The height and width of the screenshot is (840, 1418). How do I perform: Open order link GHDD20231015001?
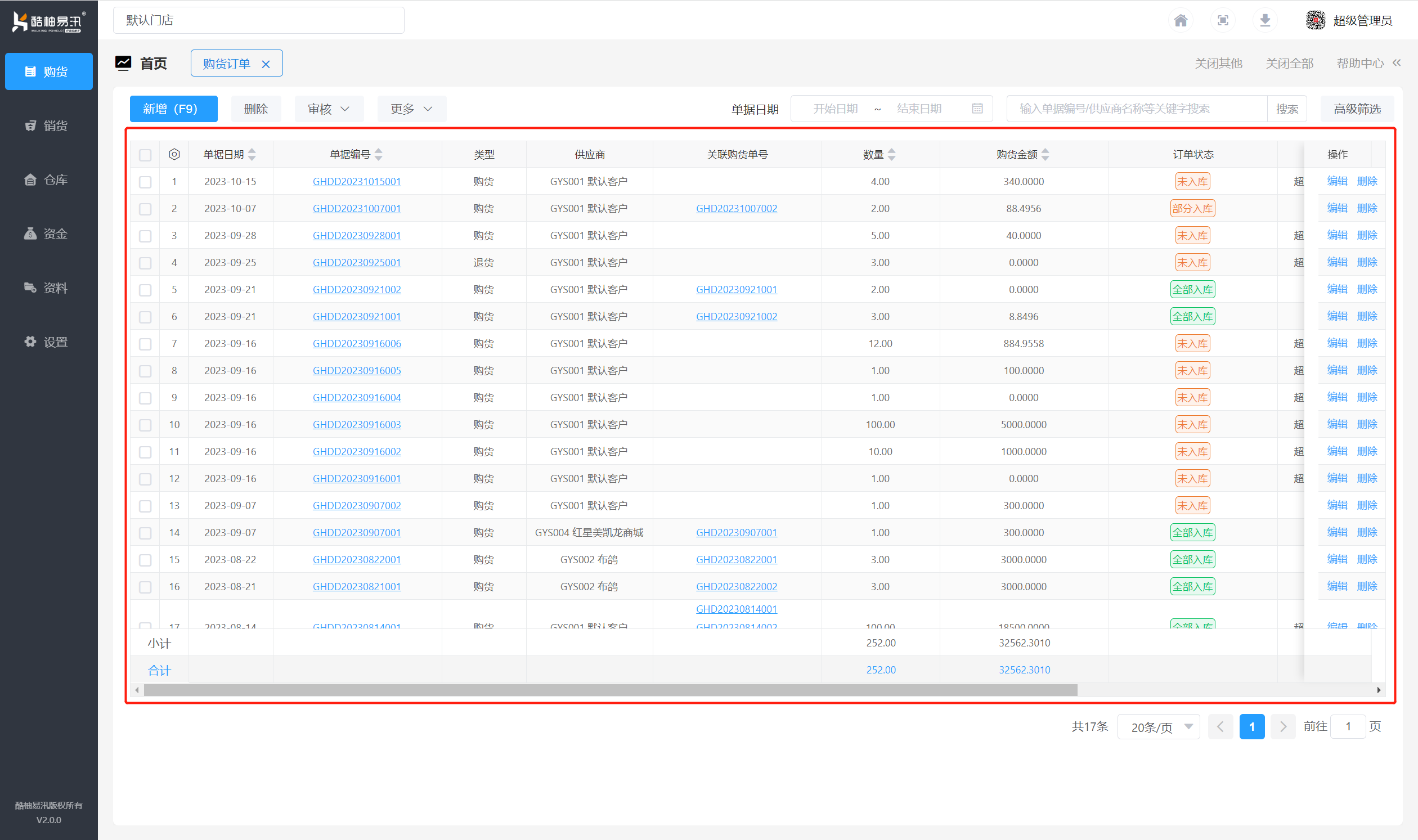pos(357,182)
